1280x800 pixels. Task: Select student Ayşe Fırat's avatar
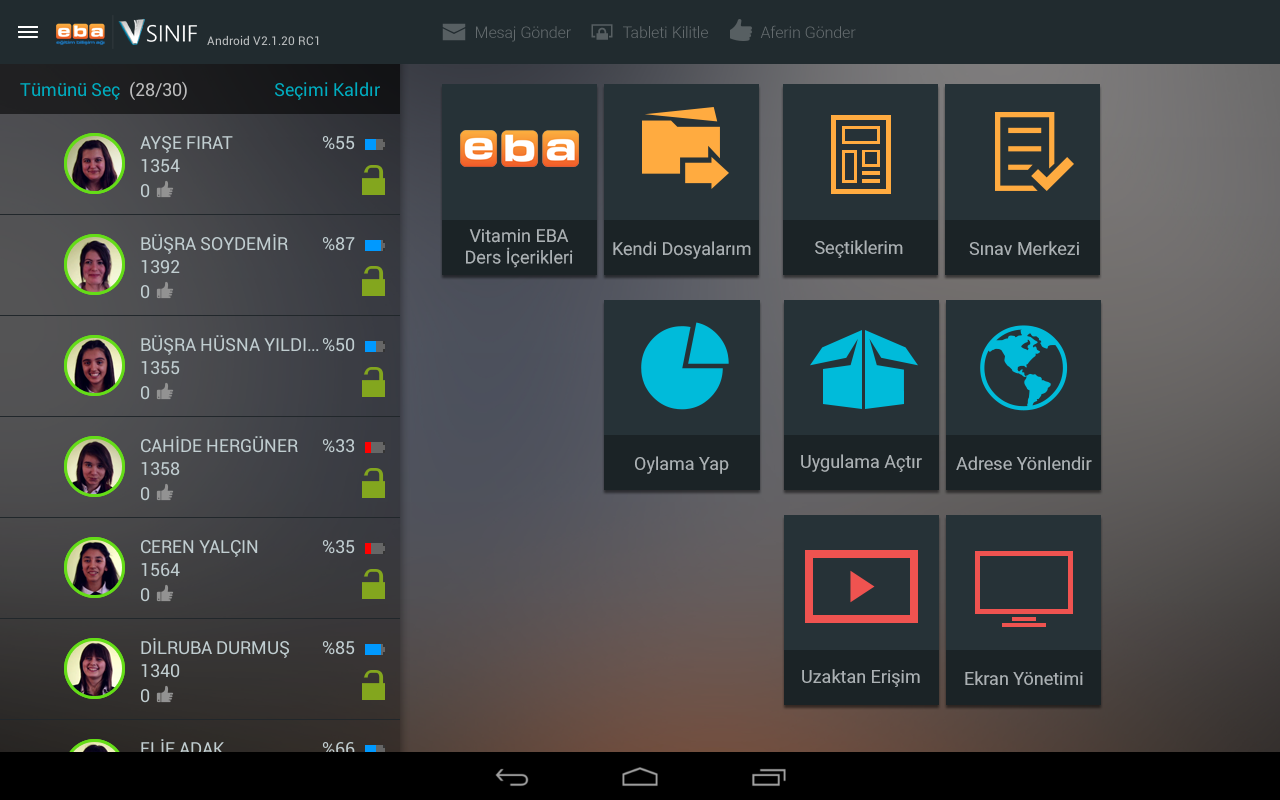[x=94, y=163]
